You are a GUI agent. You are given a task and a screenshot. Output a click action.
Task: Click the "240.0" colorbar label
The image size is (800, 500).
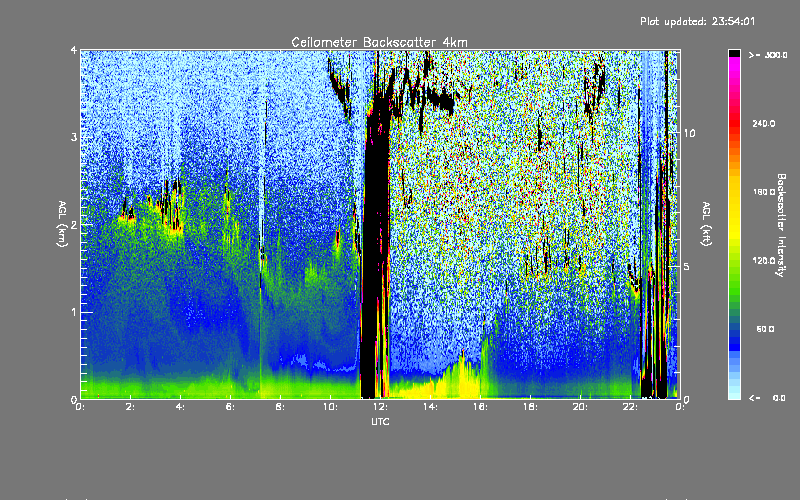click(764, 123)
